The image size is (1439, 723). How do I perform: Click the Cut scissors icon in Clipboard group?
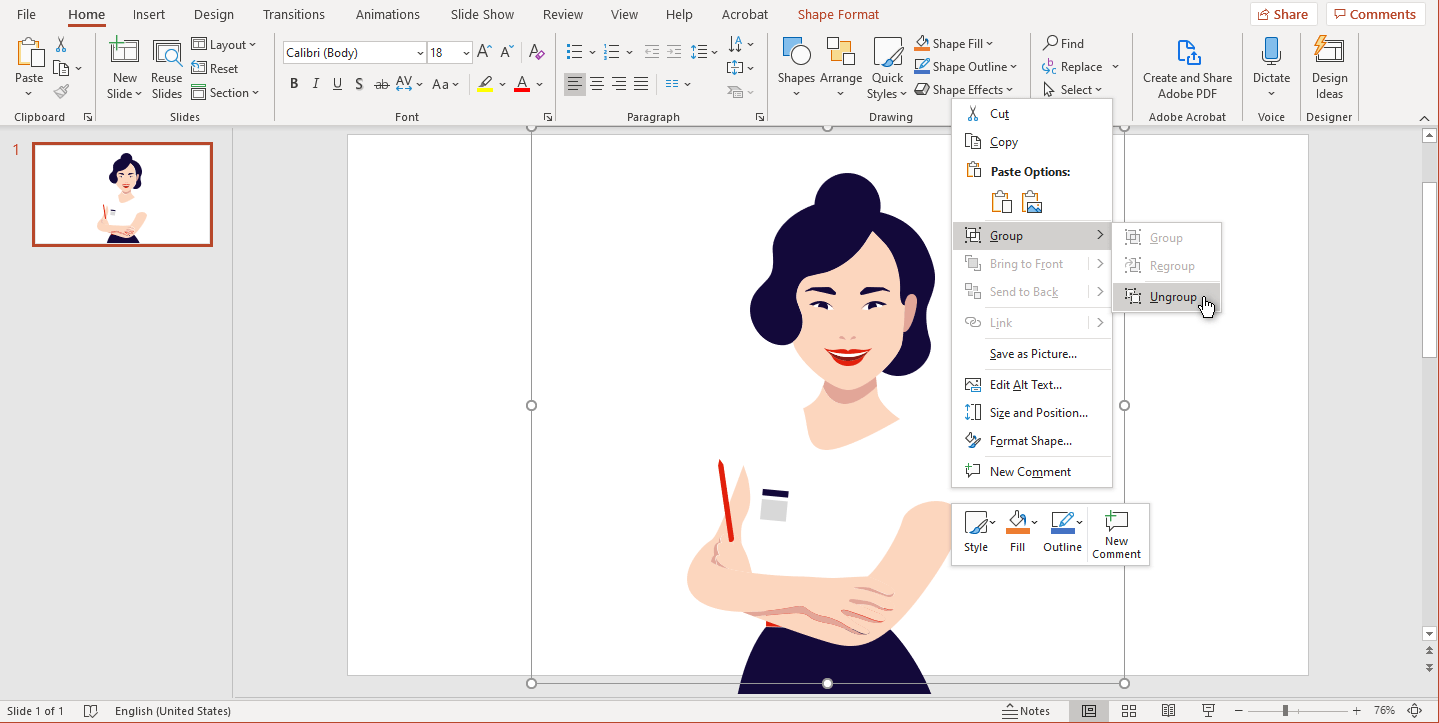click(62, 45)
